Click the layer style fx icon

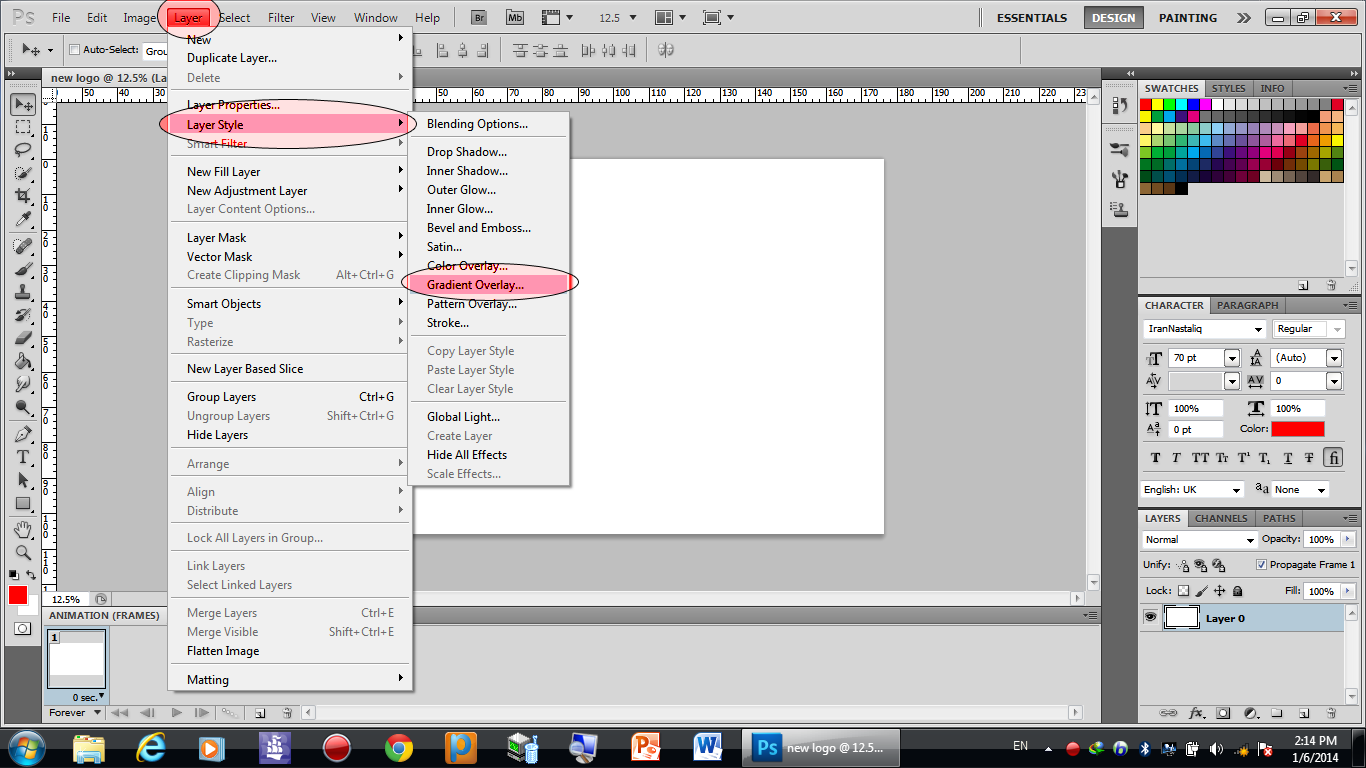pyautogui.click(x=1196, y=713)
